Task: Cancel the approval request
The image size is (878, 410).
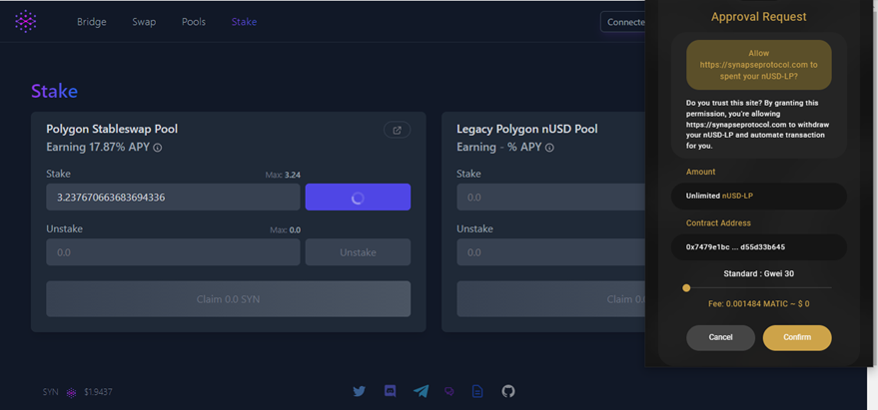Action: [x=720, y=338]
